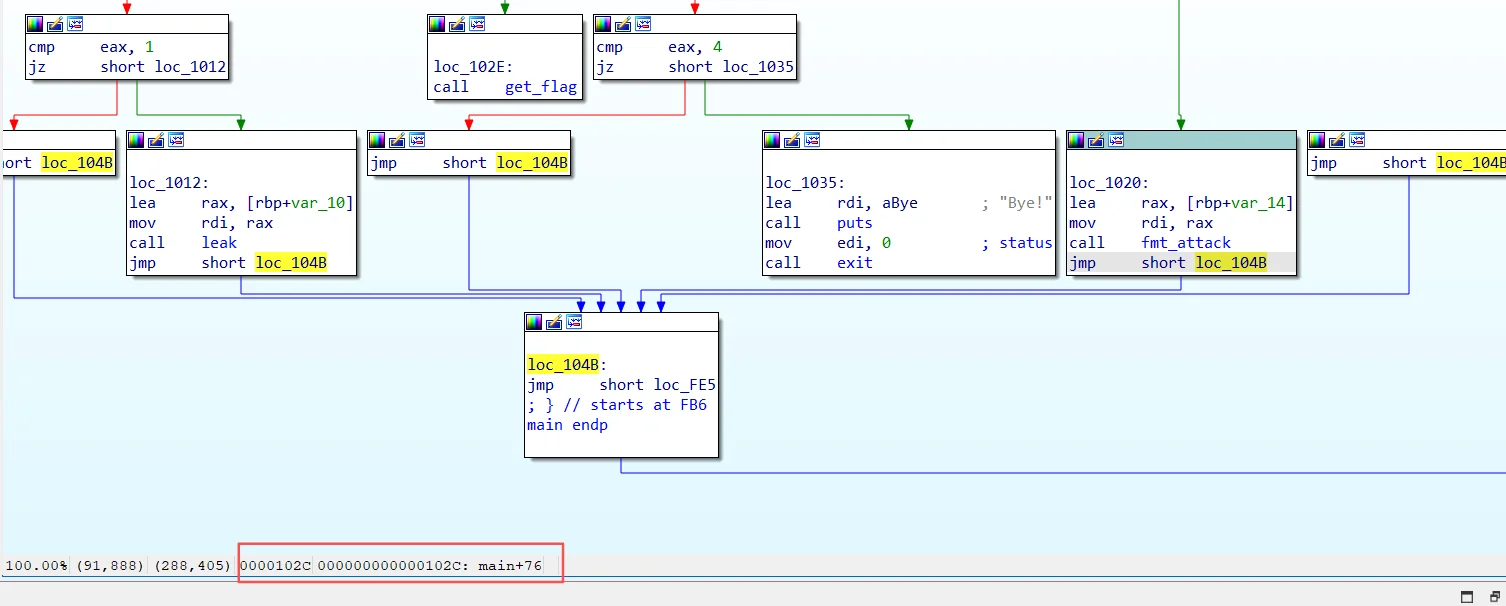Select the aBye string operand

(x=897, y=203)
